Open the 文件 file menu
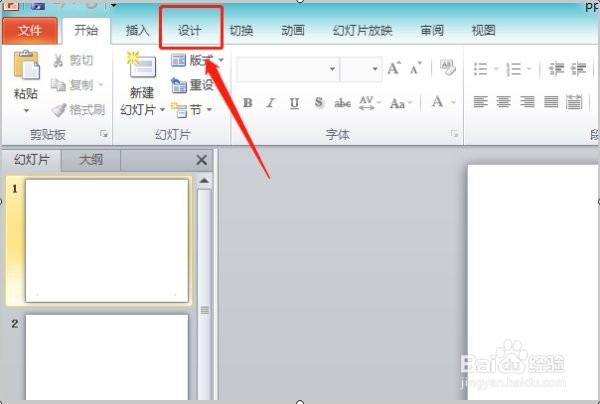 click(30, 30)
